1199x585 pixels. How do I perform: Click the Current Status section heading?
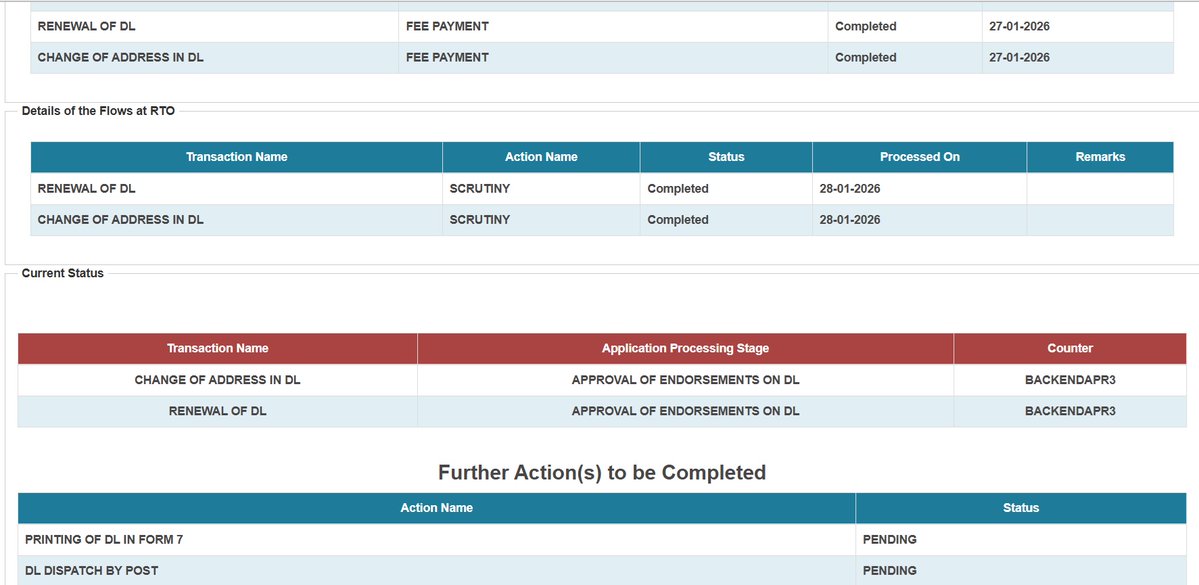tap(63, 273)
